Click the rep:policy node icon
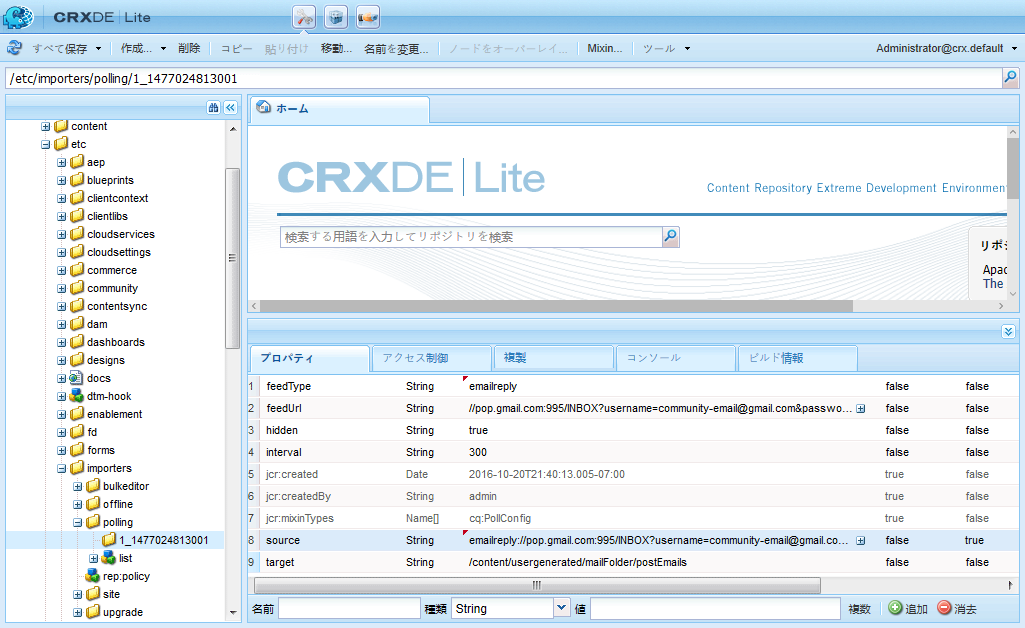Screen dimensions: 1025x628 point(92,576)
